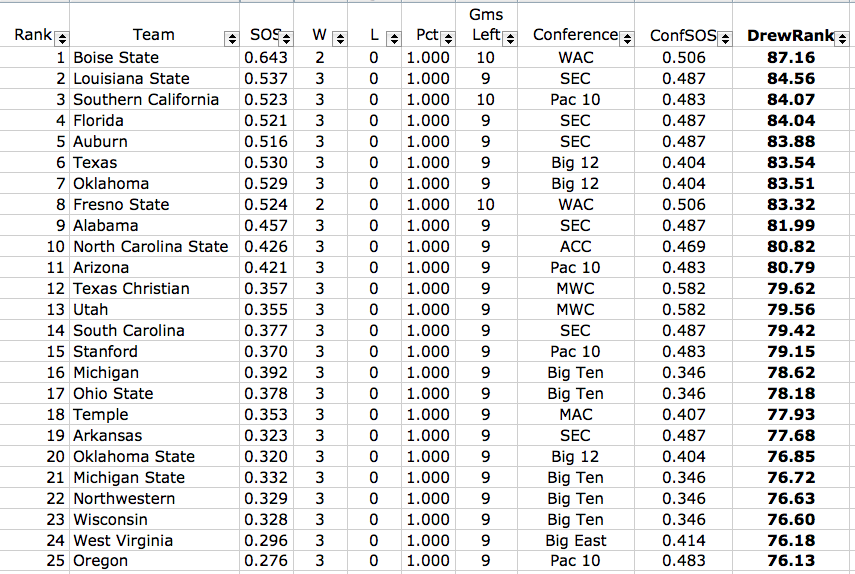Open the SOS column filter arrow
Viewport: 855px width, 574px height.
point(286,39)
